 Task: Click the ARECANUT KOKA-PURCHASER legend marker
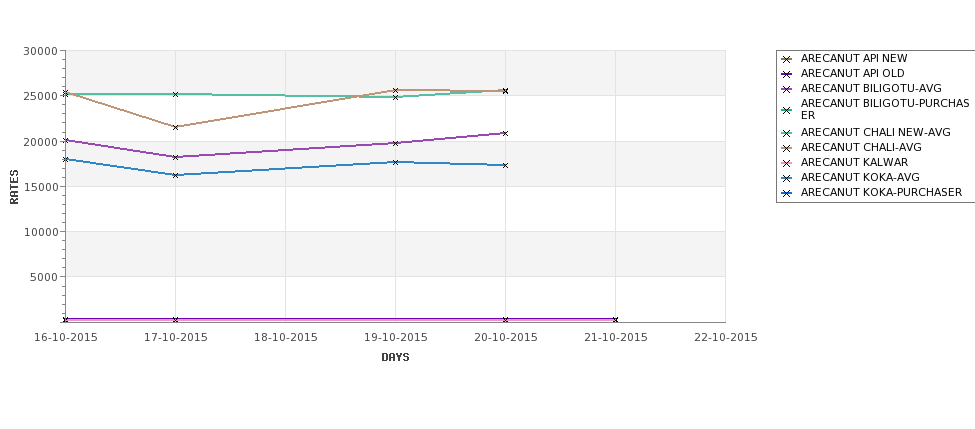(787, 193)
